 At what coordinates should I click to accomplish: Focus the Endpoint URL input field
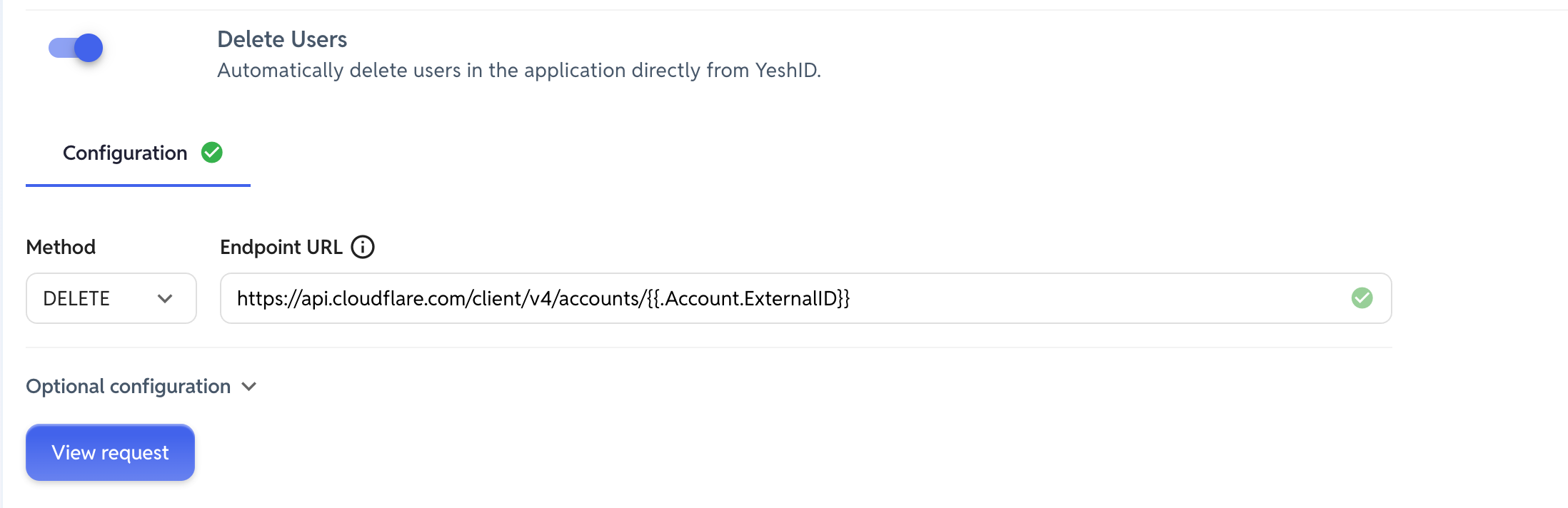805,298
